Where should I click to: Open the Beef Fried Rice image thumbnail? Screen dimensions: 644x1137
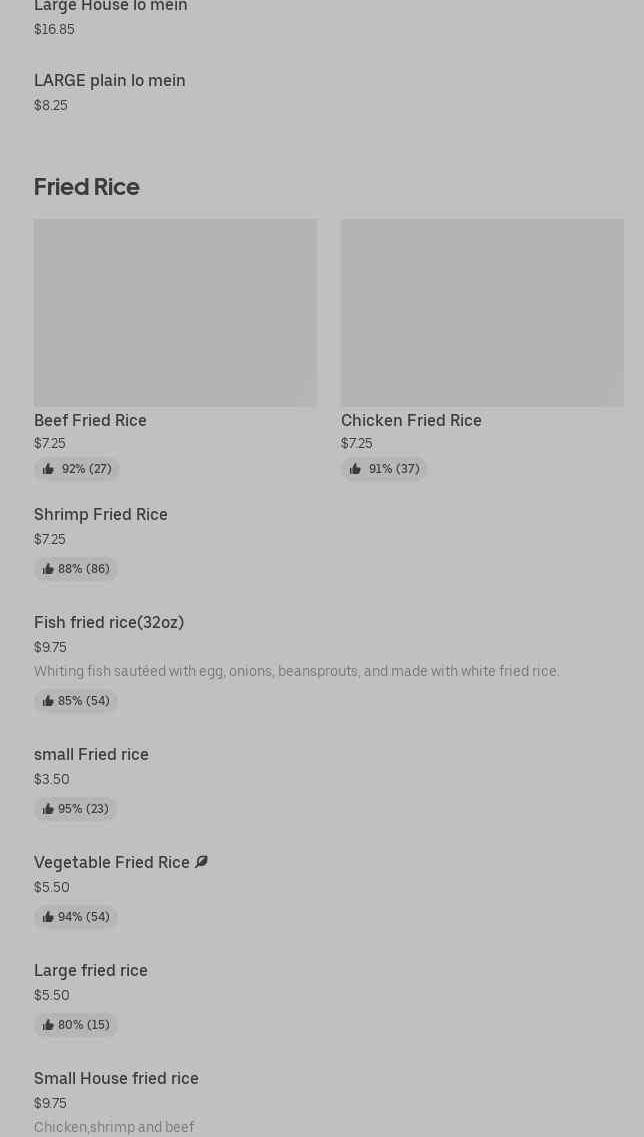pos(175,312)
